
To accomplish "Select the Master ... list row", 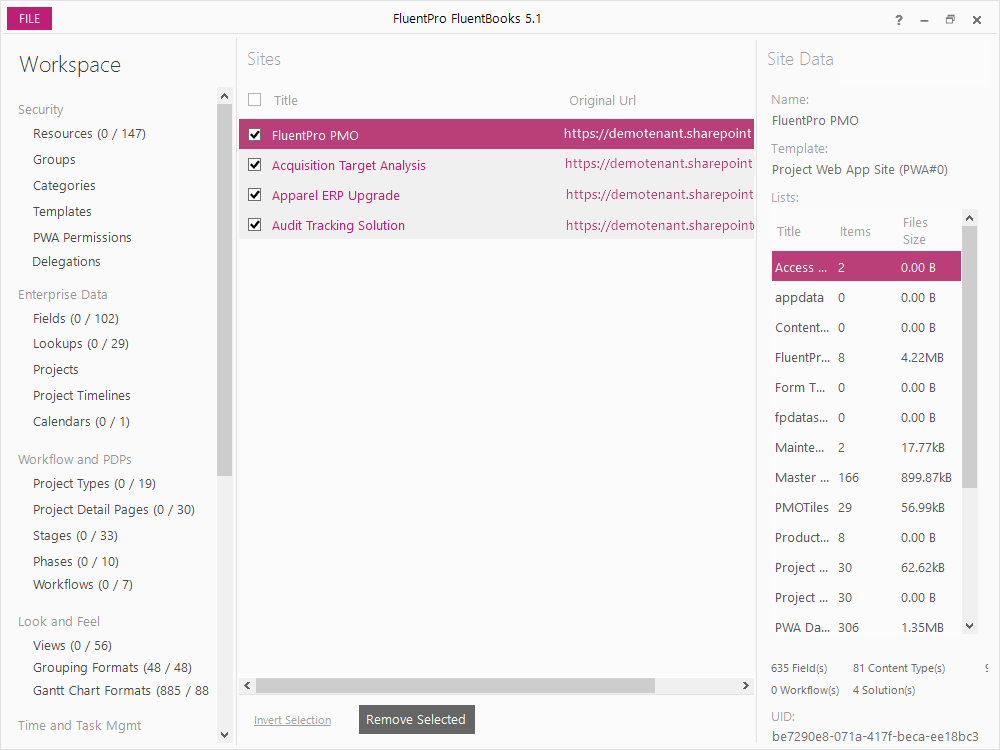I will click(865, 478).
